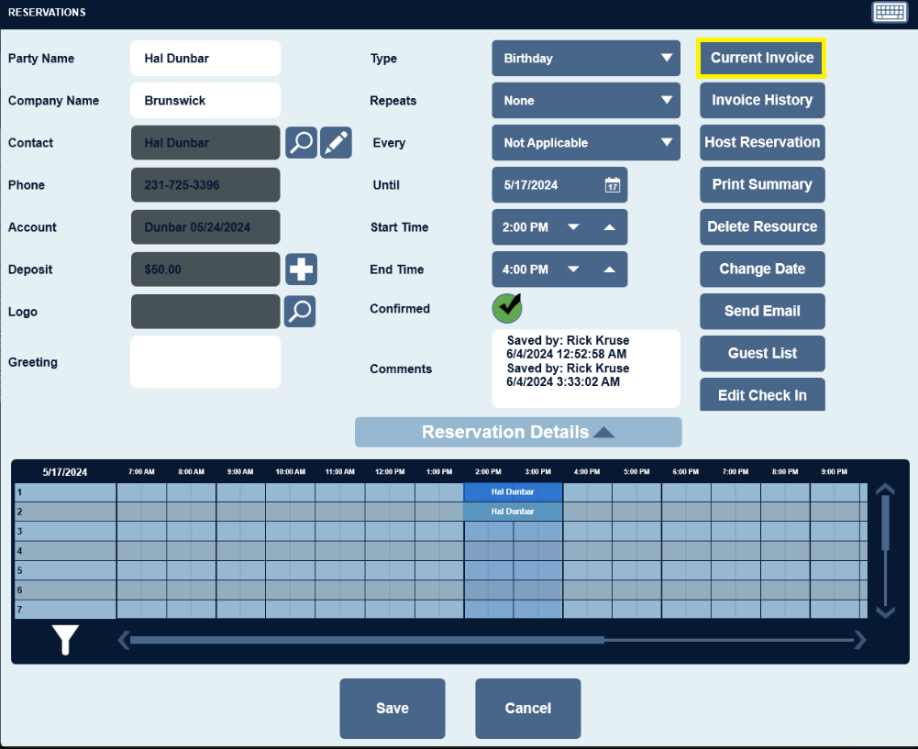
Task: Collapse the Reservation Details panel
Action: tap(518, 432)
